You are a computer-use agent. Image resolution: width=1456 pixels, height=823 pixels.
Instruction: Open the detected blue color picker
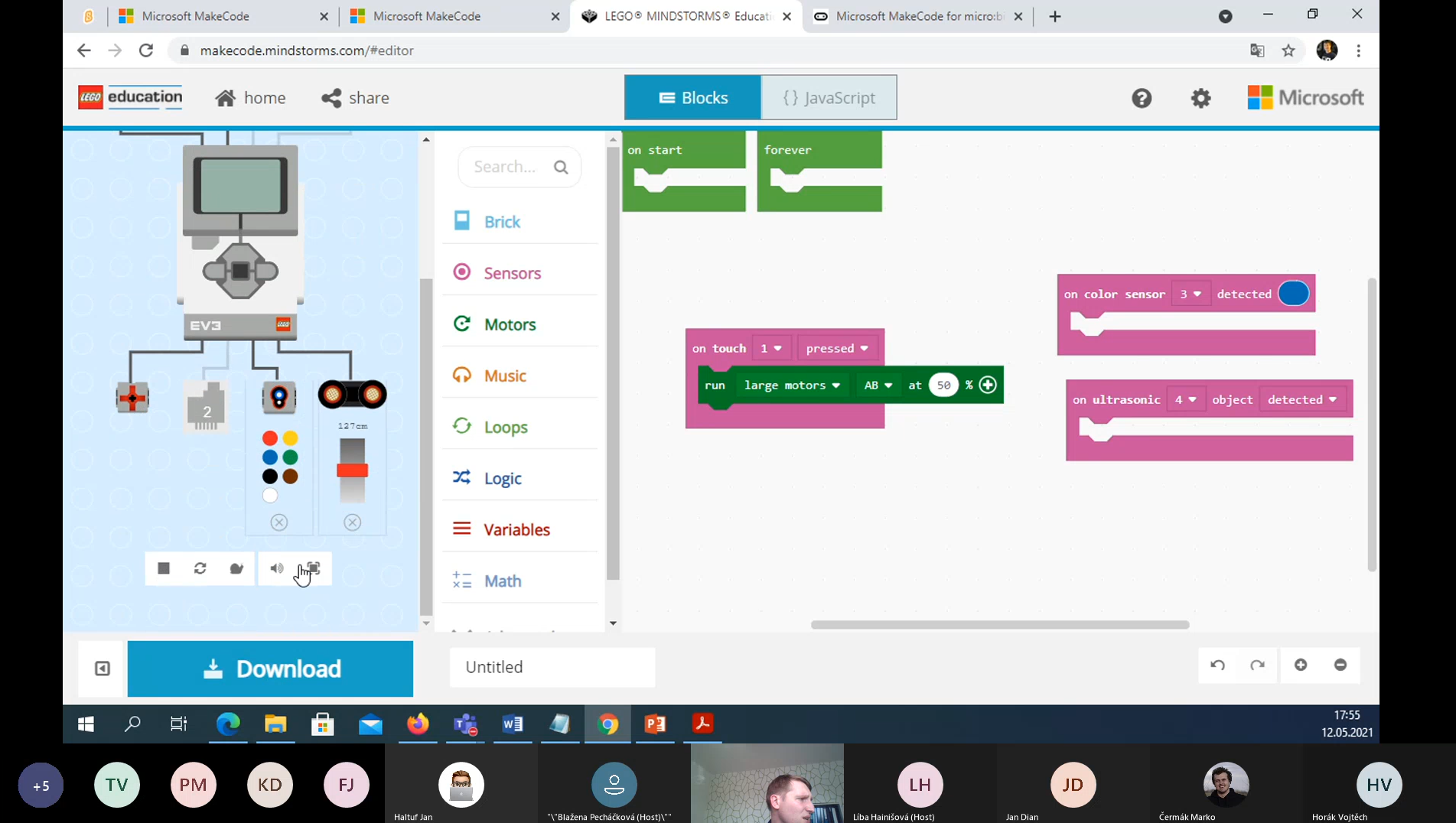[1294, 294]
